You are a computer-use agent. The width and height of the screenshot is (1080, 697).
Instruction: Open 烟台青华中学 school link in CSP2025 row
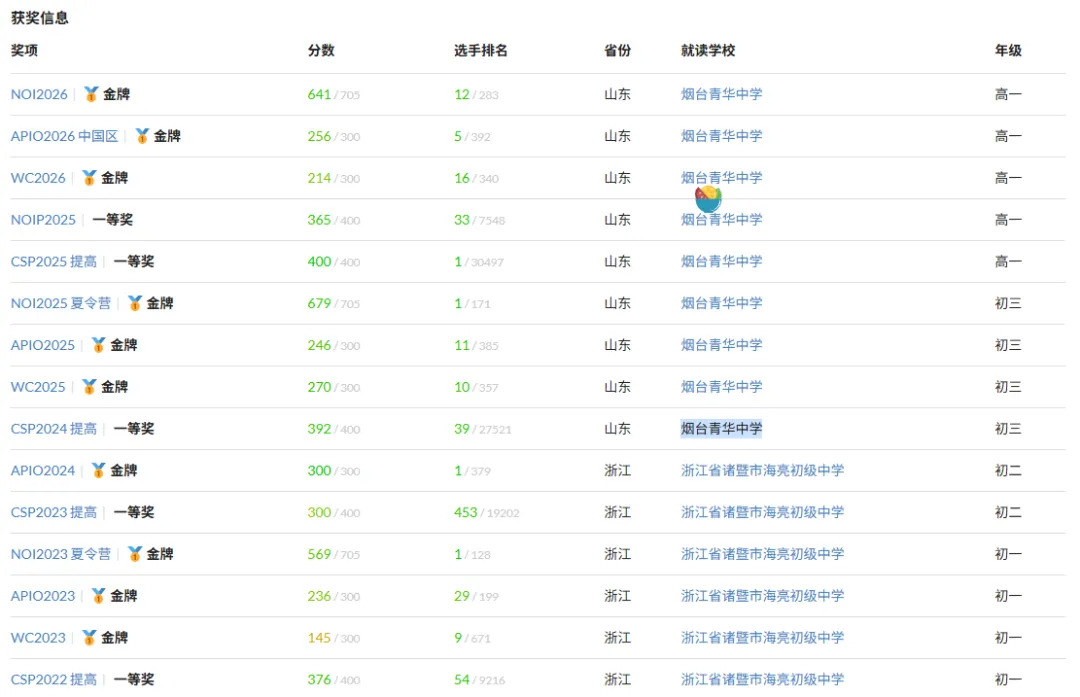(721, 262)
